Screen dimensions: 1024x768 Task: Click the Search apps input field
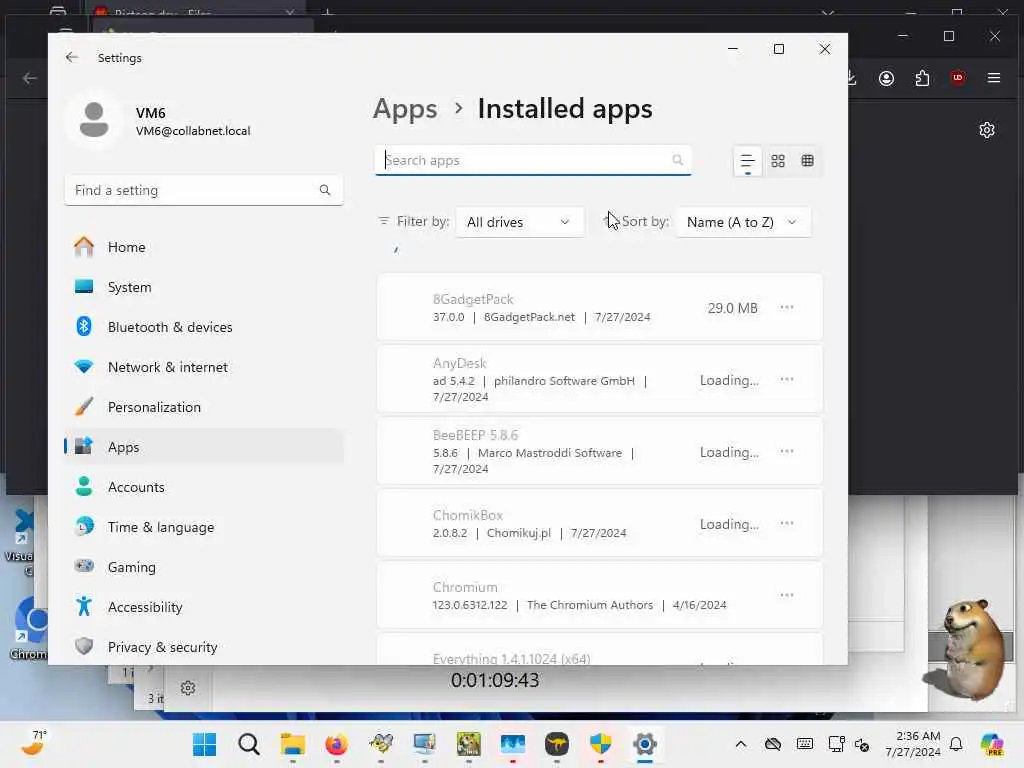[533, 160]
